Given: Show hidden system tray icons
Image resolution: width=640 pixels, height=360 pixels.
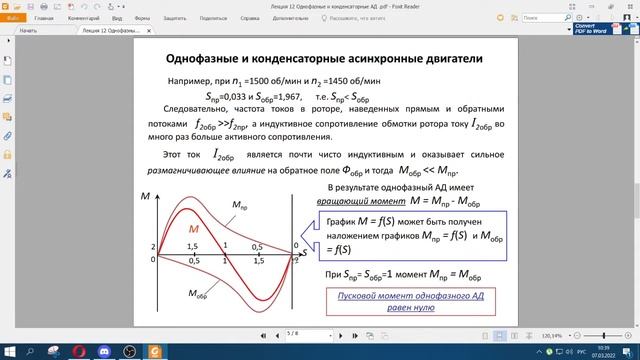Looking at the screenshot, I should (x=539, y=352).
